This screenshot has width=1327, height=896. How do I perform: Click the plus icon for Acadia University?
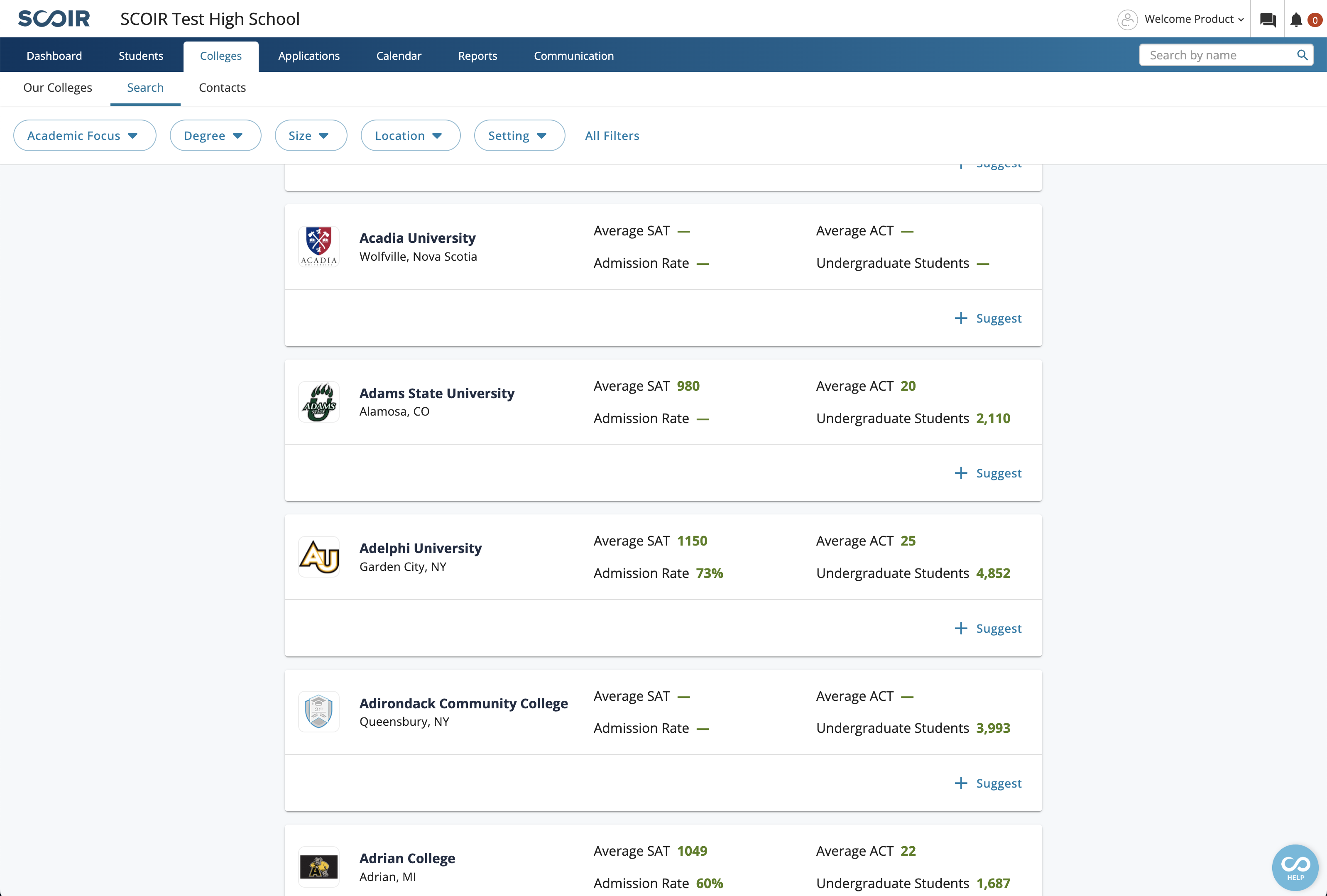[x=961, y=318]
